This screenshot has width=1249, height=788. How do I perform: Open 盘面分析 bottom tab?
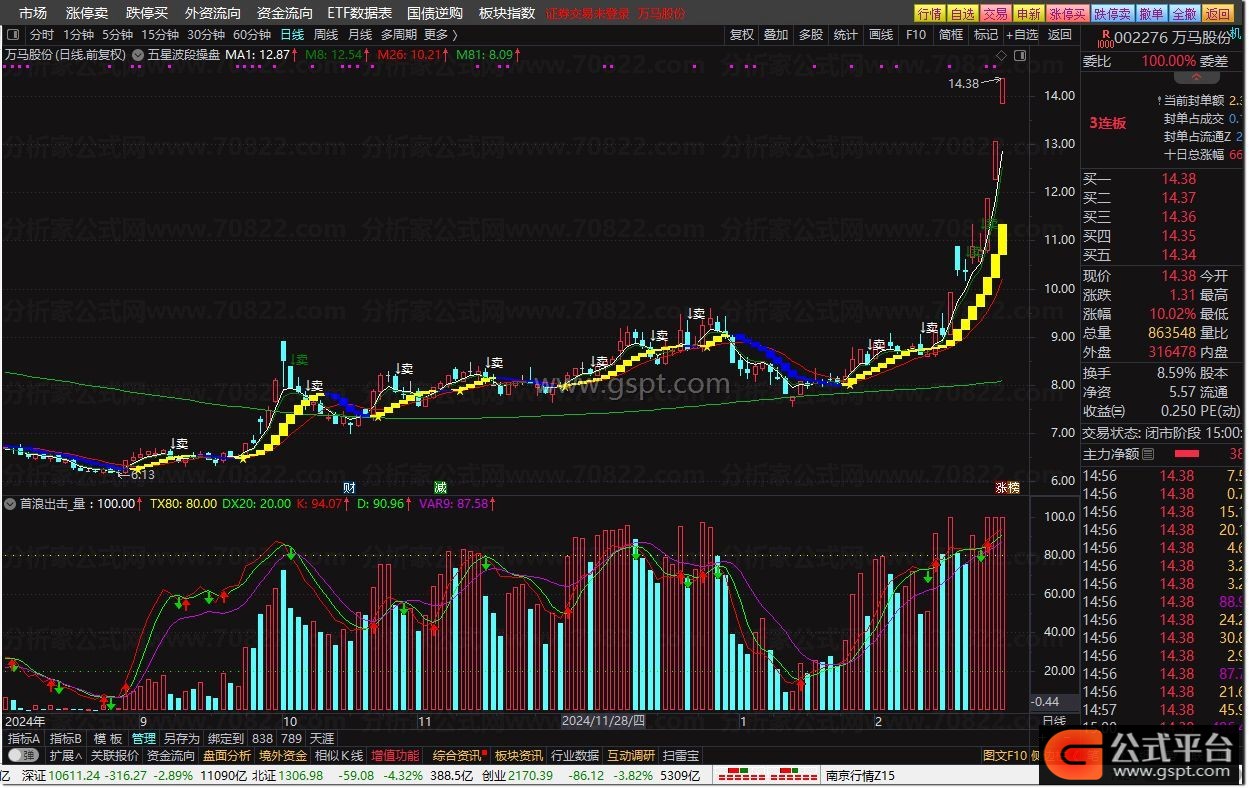[227, 756]
